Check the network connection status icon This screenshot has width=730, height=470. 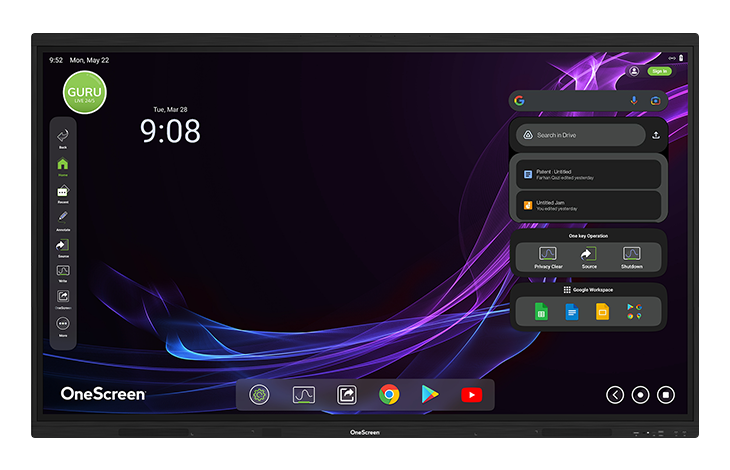tap(672, 58)
